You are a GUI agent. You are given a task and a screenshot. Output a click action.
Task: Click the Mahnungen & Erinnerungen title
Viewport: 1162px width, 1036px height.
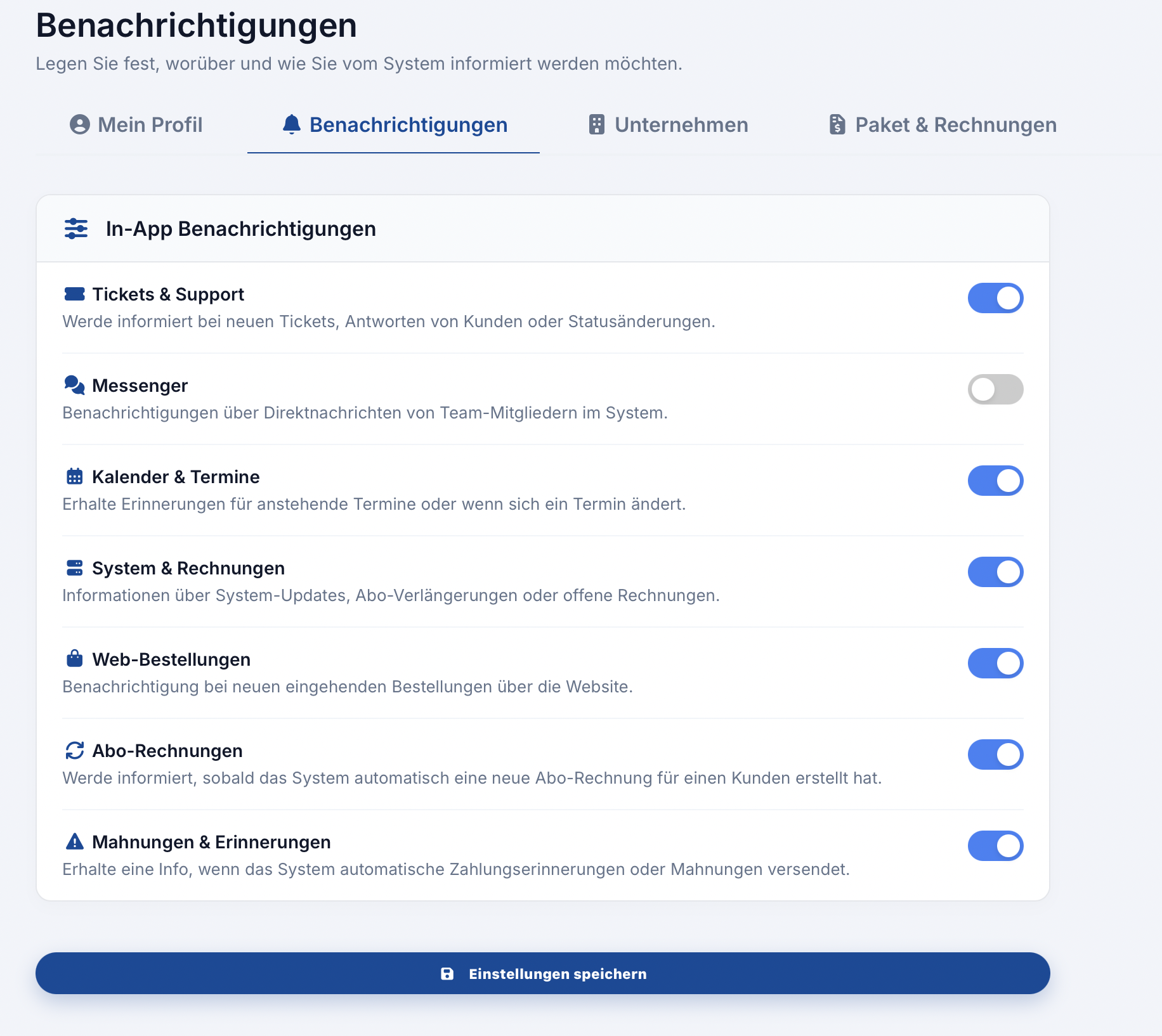pos(211,842)
